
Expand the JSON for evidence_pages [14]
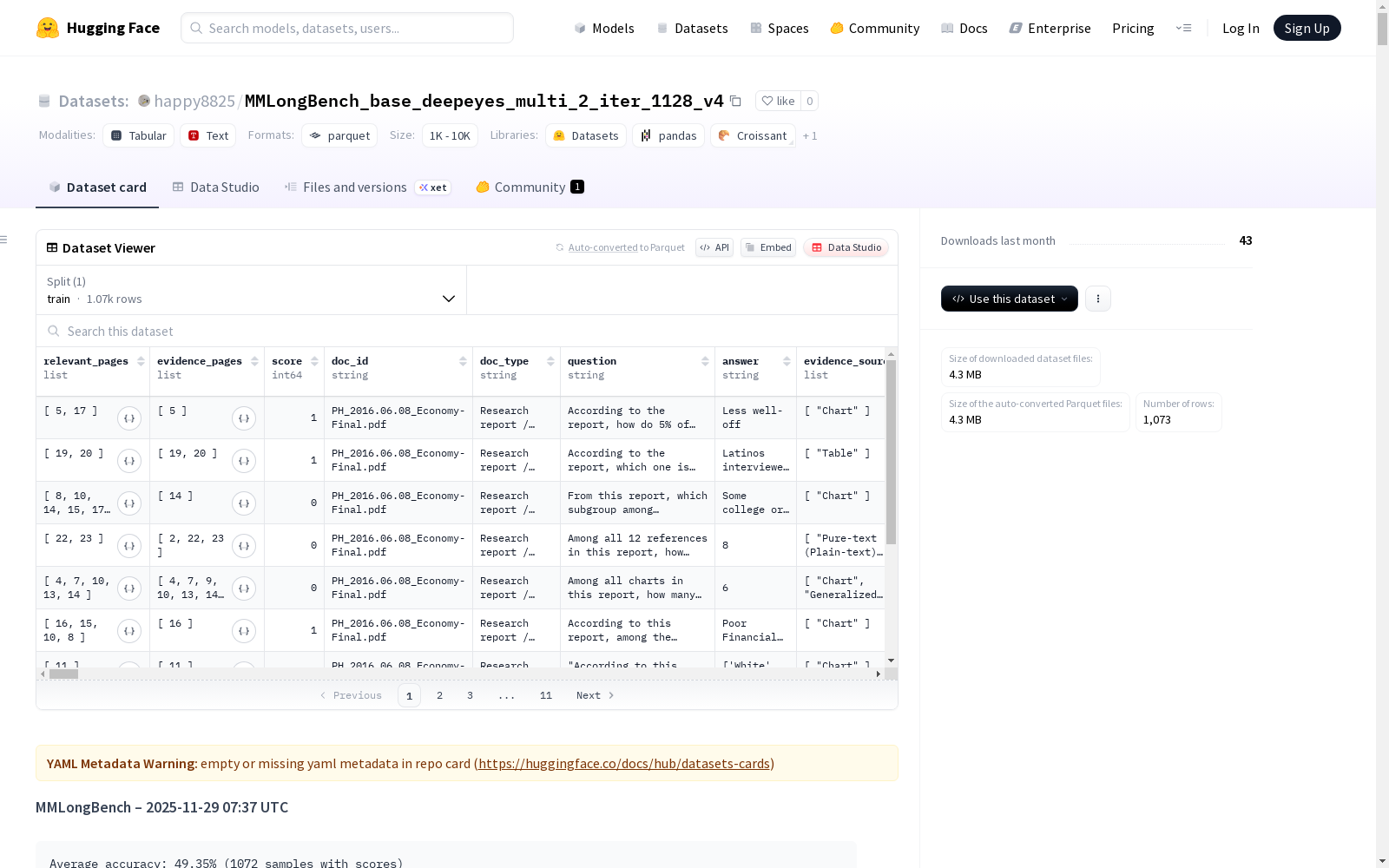click(244, 503)
